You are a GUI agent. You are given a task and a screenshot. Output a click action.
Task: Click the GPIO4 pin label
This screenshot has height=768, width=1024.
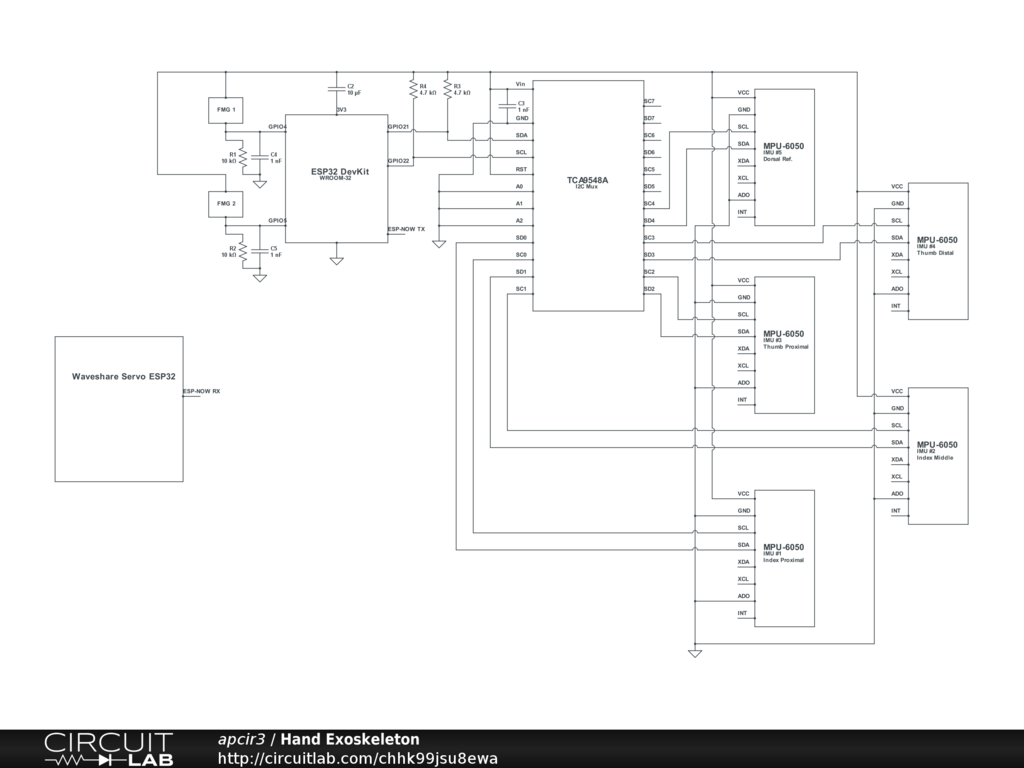tap(278, 127)
